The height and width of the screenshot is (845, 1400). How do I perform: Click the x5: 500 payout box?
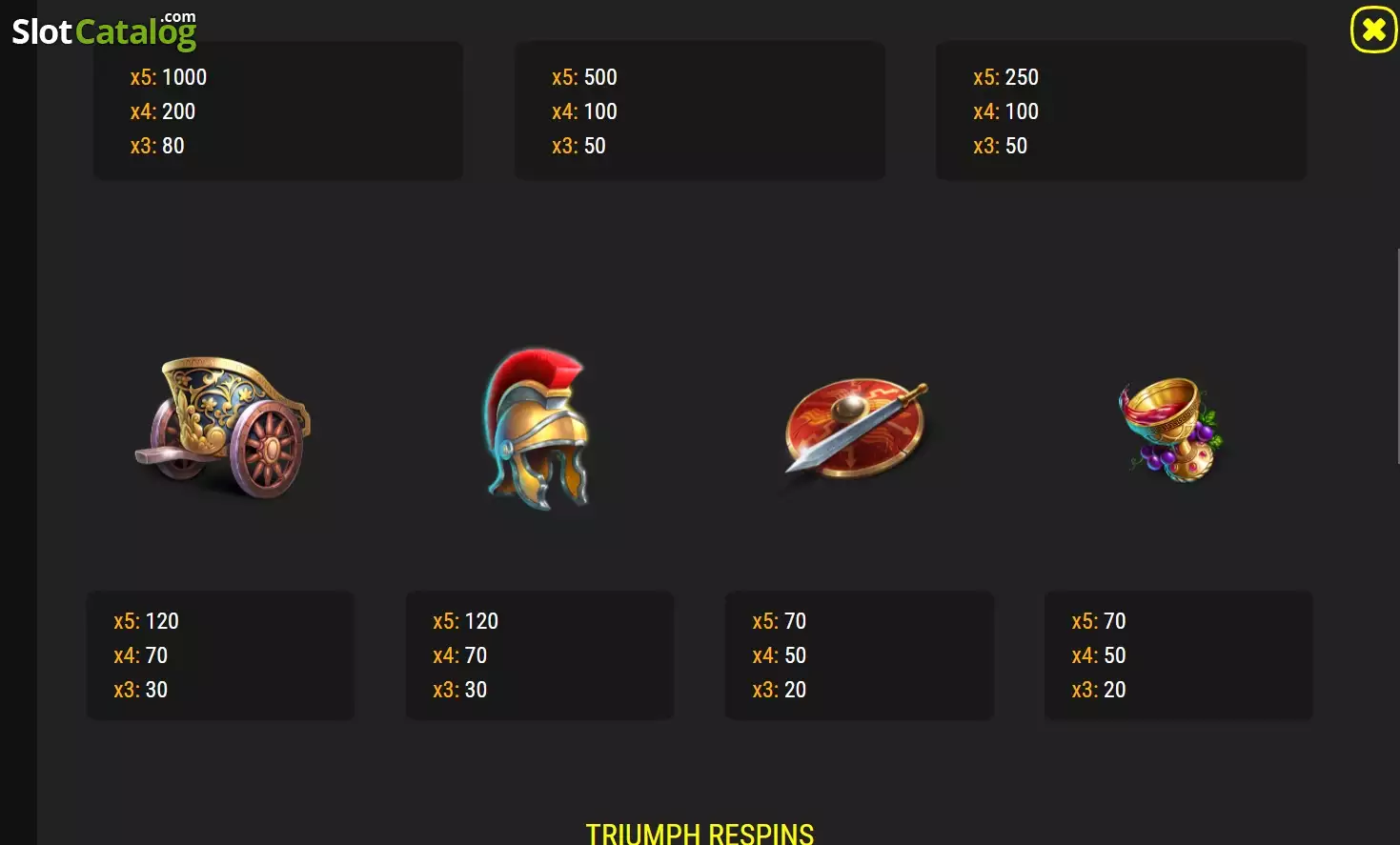pos(700,111)
